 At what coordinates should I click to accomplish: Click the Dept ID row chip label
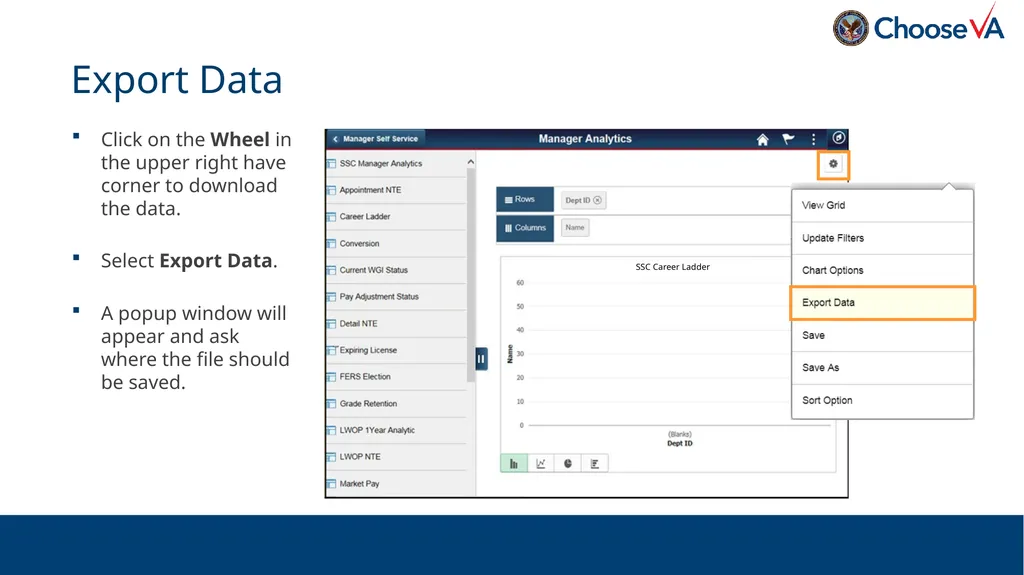click(577, 201)
